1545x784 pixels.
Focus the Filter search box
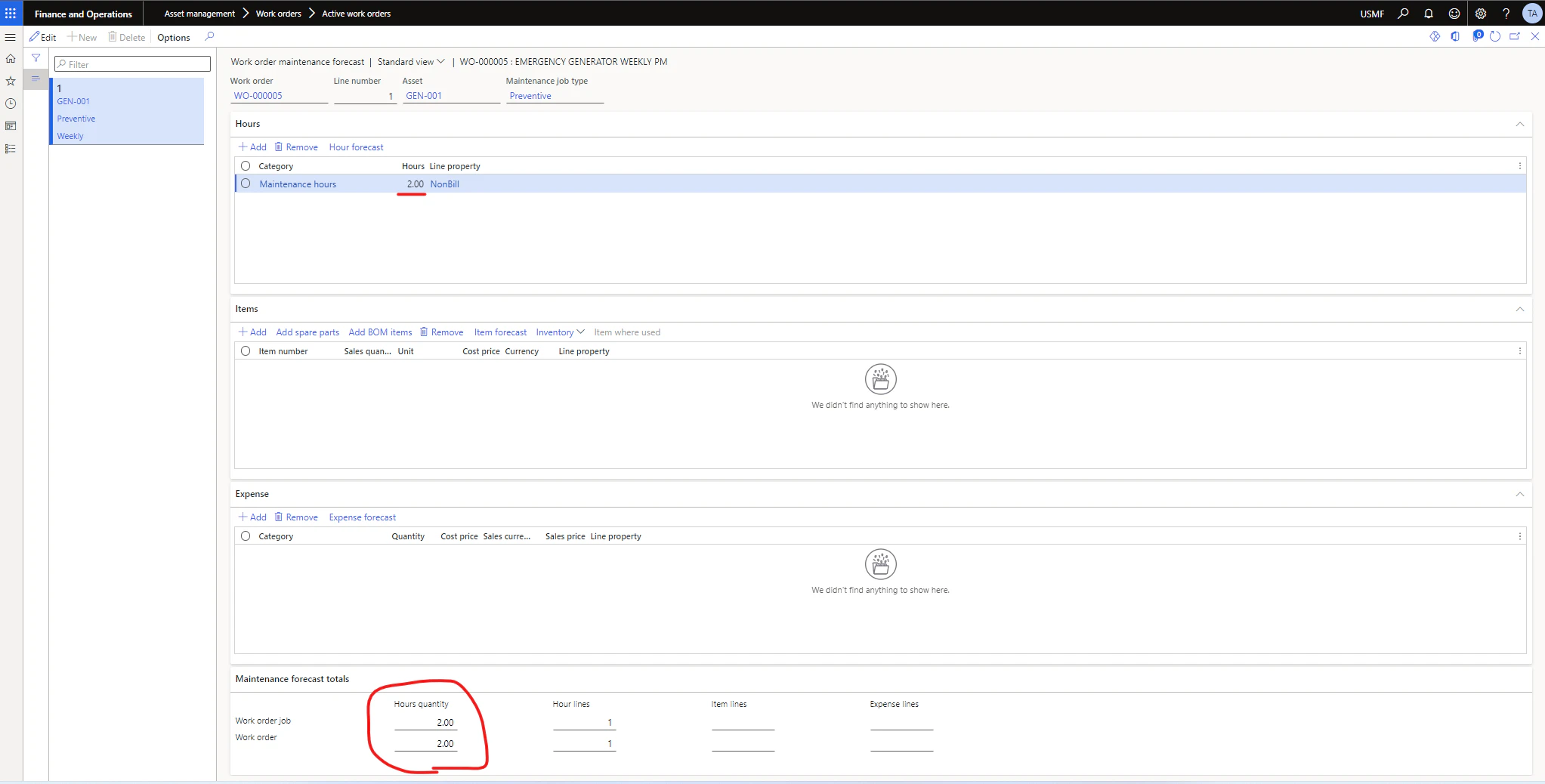tap(132, 64)
